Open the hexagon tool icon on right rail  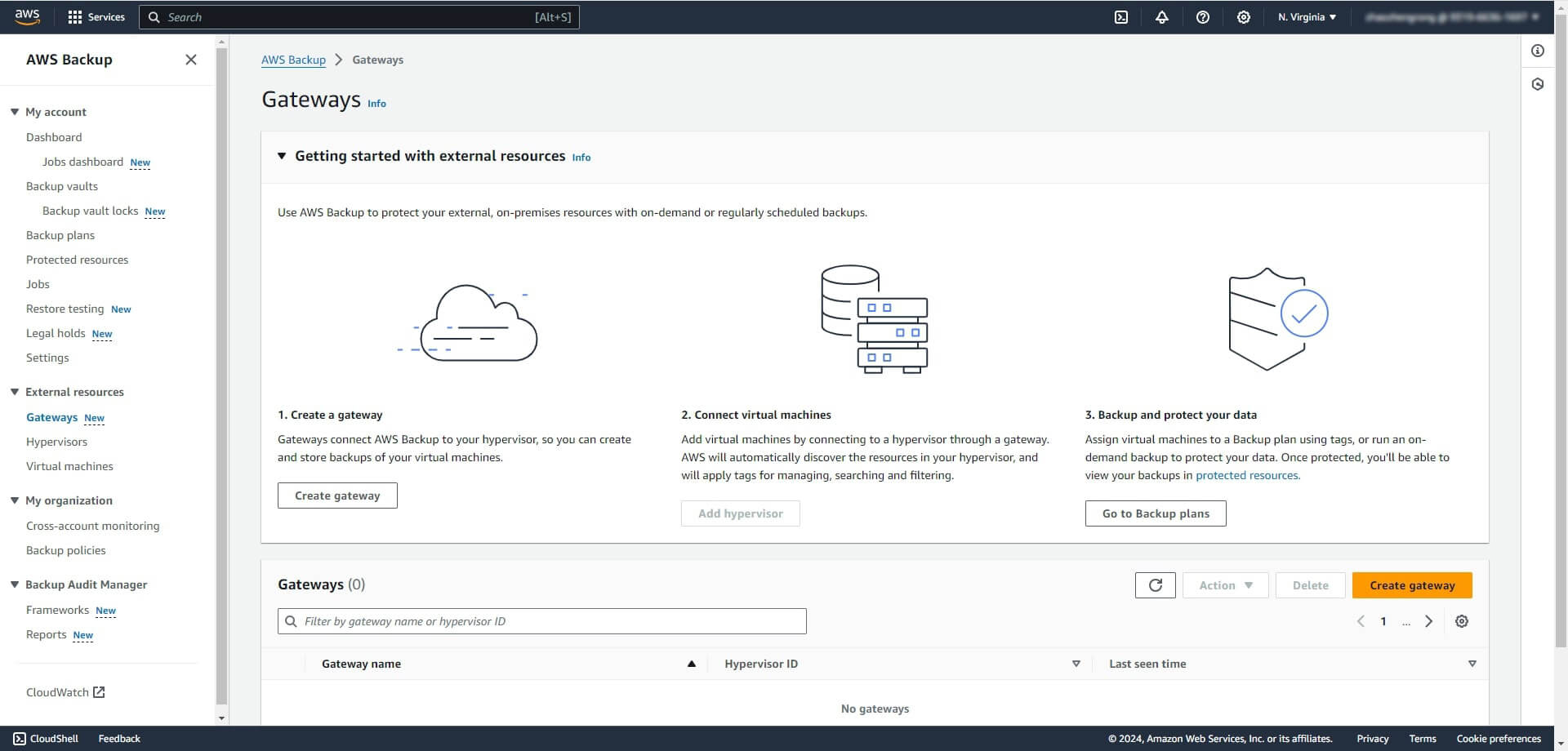[1538, 84]
